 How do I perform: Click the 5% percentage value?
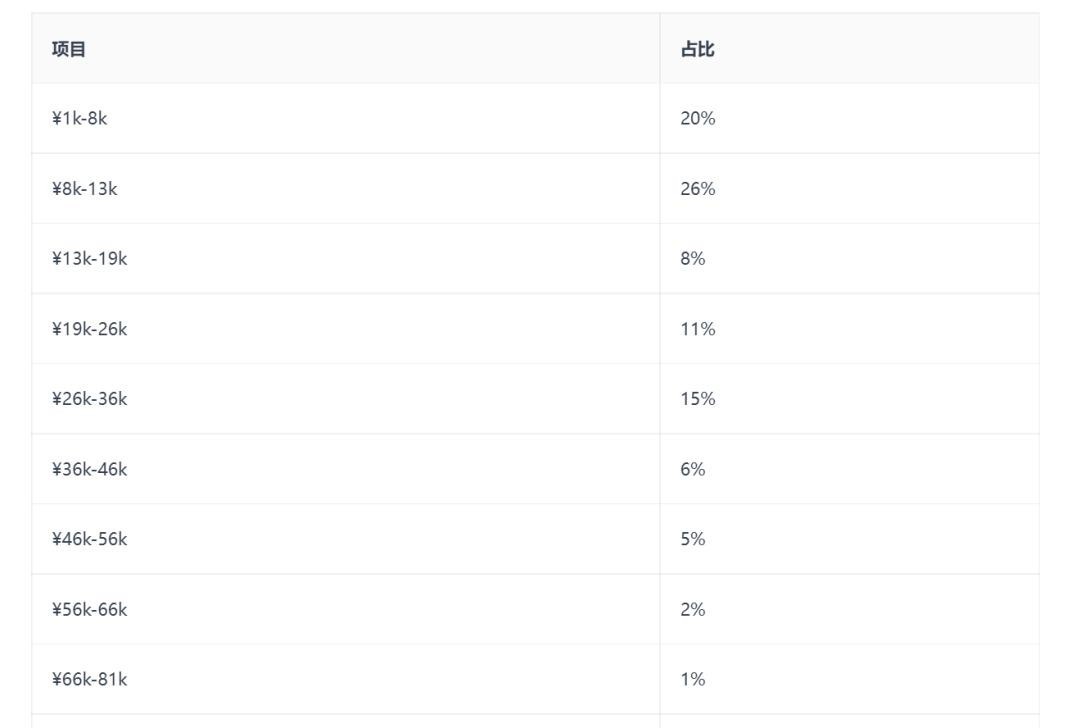pyautogui.click(x=693, y=539)
